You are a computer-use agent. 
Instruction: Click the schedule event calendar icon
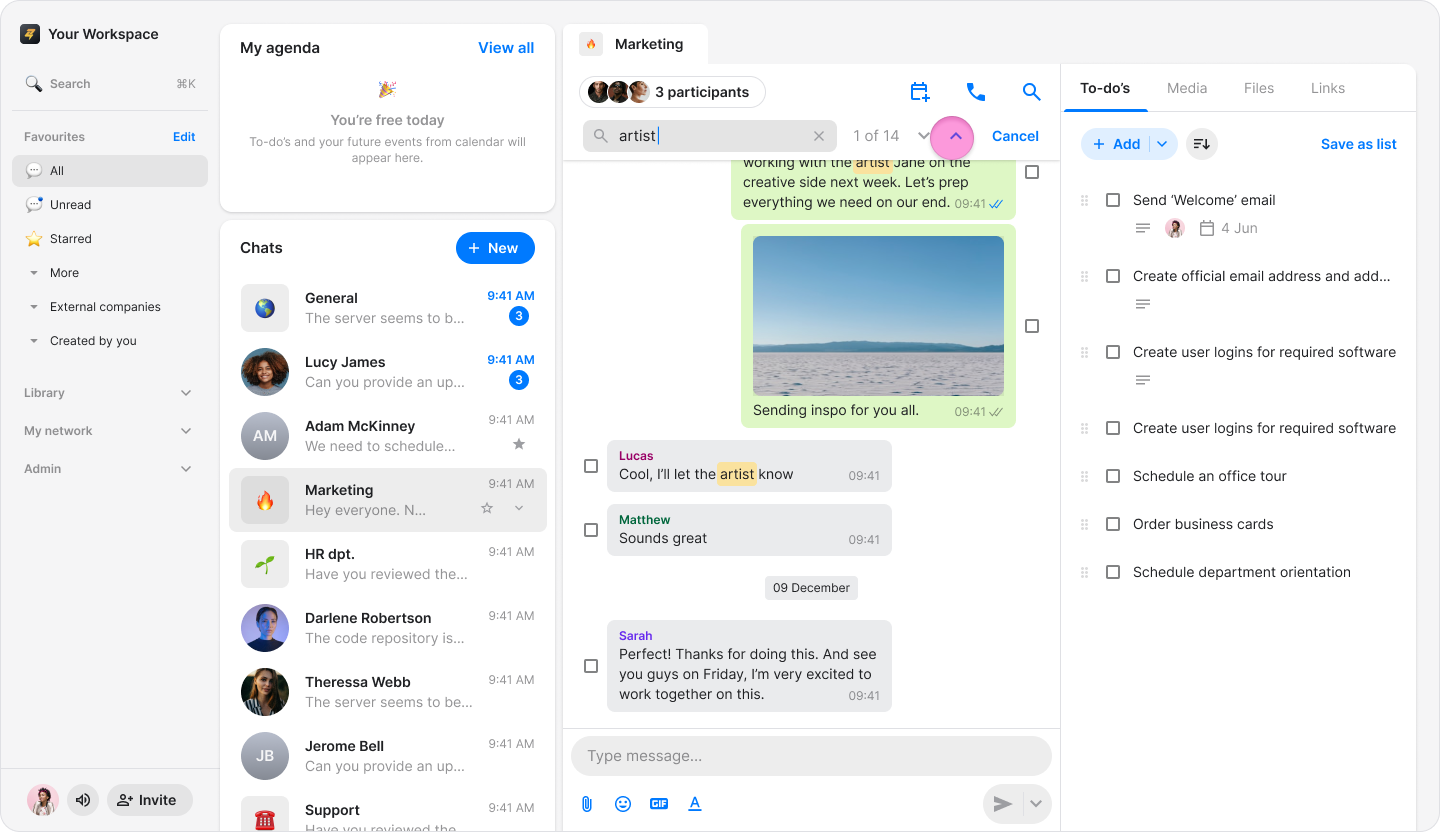tap(920, 92)
